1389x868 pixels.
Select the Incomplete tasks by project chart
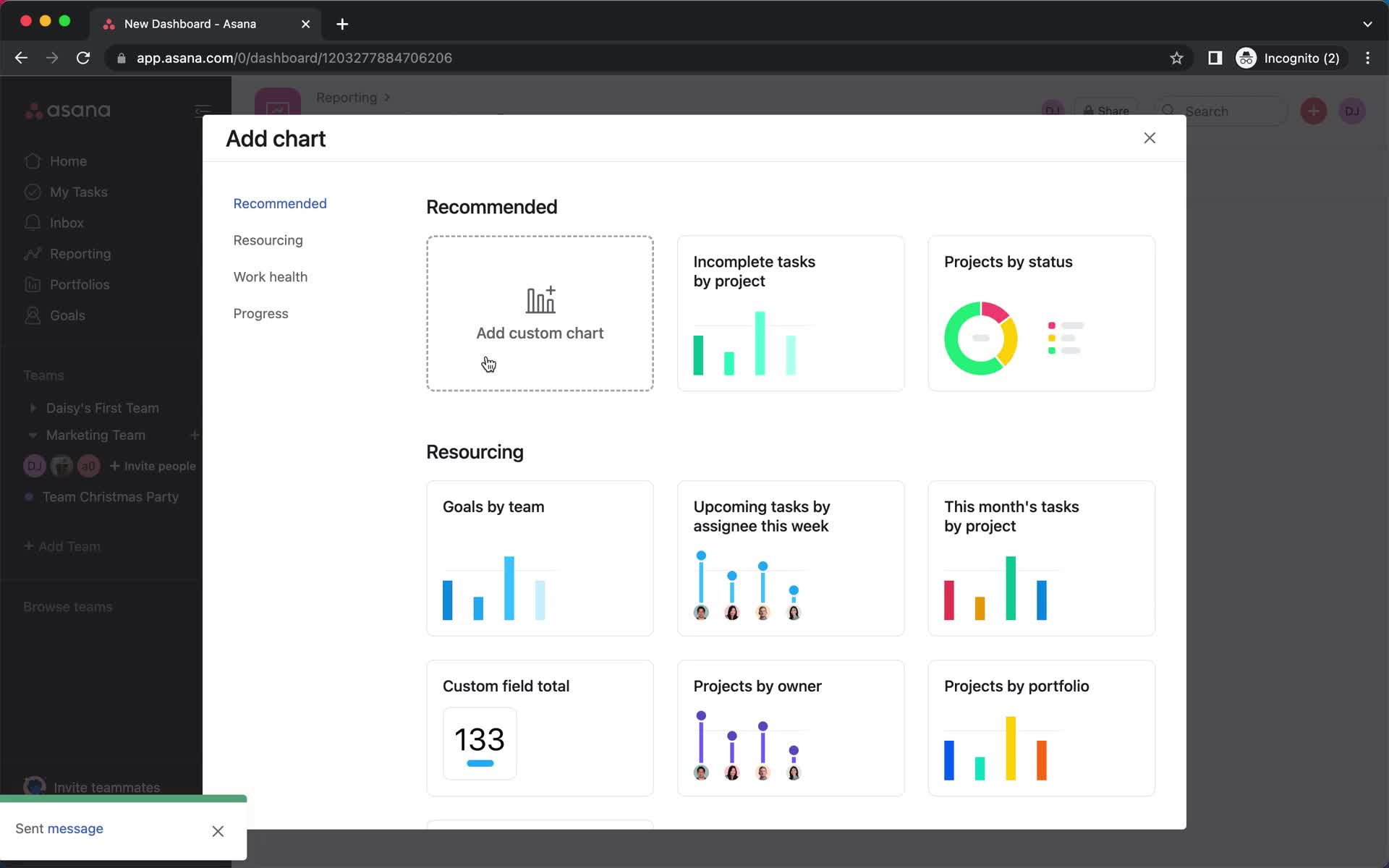coord(790,312)
